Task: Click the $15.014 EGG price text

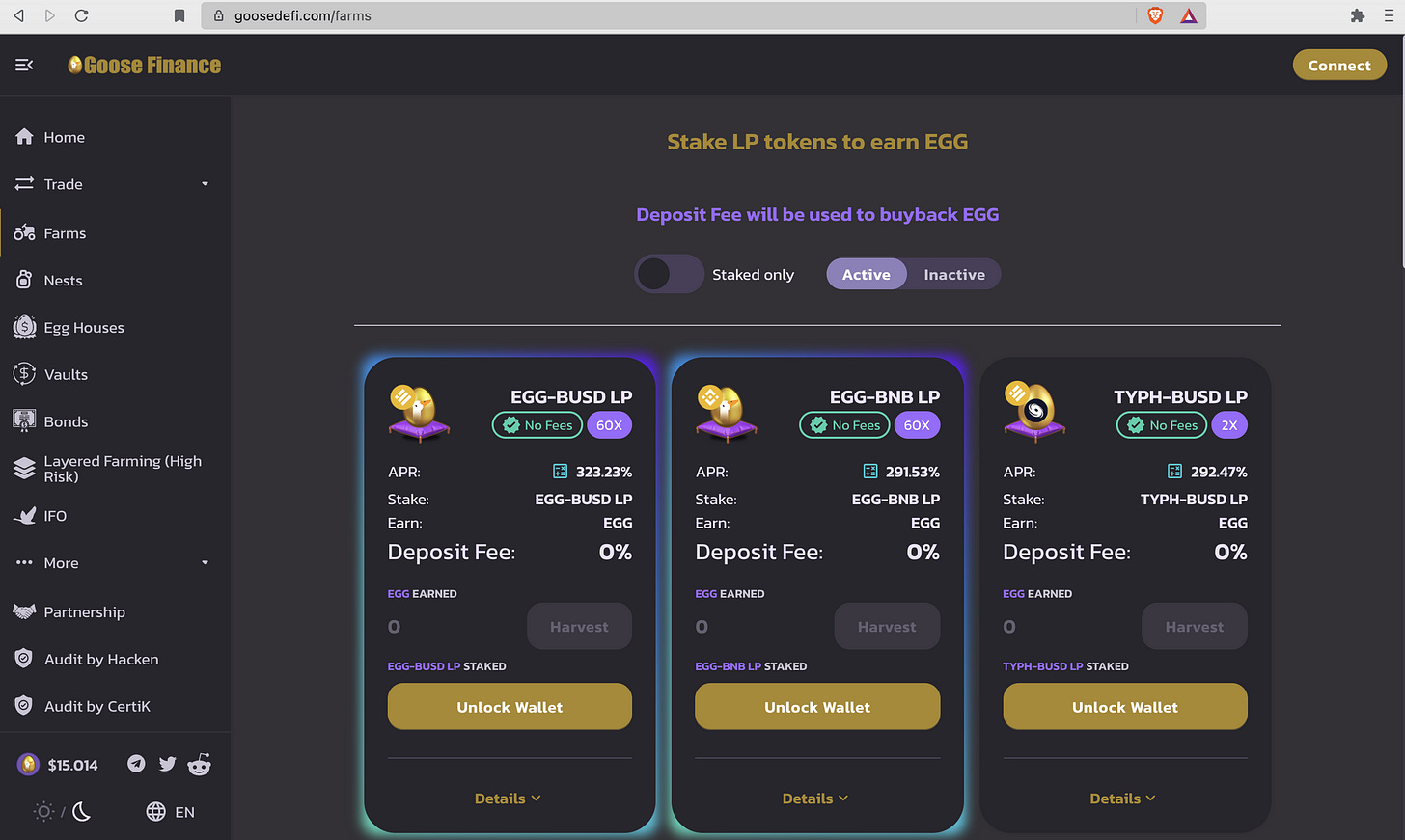Action: click(x=73, y=765)
